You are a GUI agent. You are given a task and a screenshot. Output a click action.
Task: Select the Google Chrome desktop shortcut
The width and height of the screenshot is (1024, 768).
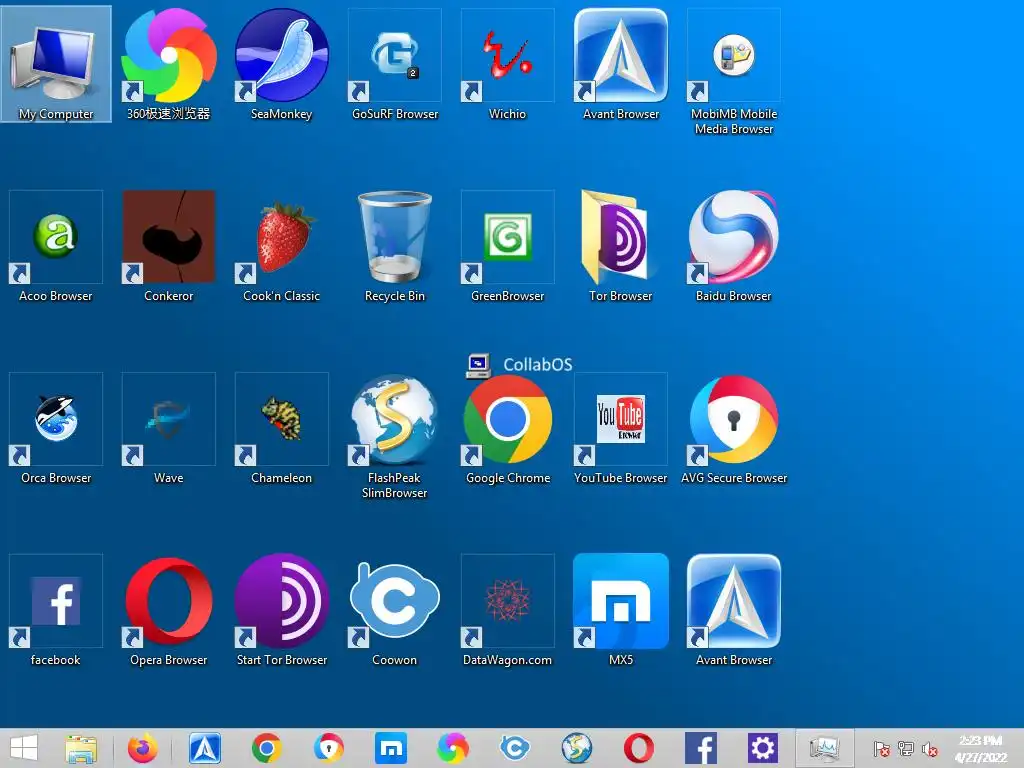[507, 428]
